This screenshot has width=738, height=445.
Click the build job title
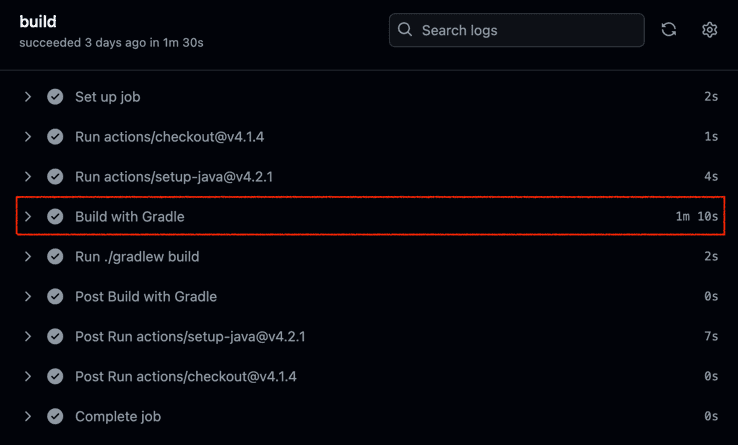[38, 22]
